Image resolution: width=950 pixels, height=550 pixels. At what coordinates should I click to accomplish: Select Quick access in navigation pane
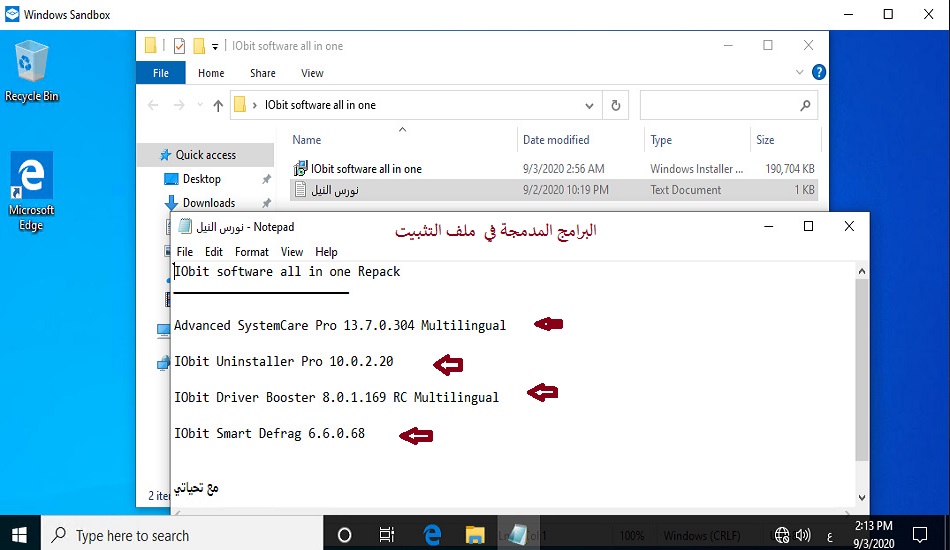206,154
